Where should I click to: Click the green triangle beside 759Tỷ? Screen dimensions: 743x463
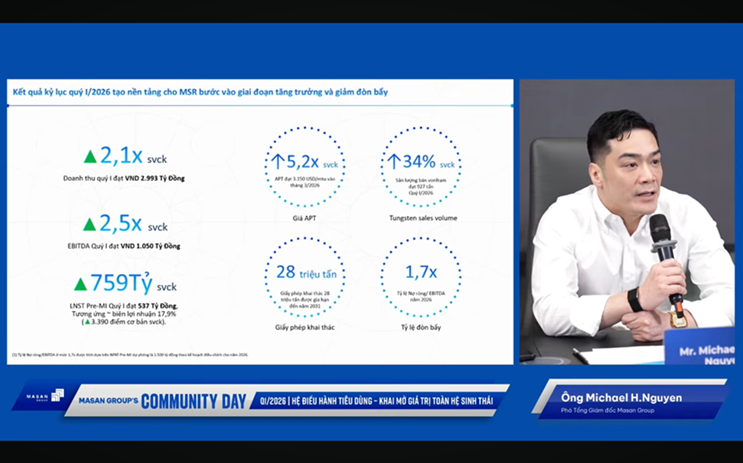pyautogui.click(x=81, y=284)
